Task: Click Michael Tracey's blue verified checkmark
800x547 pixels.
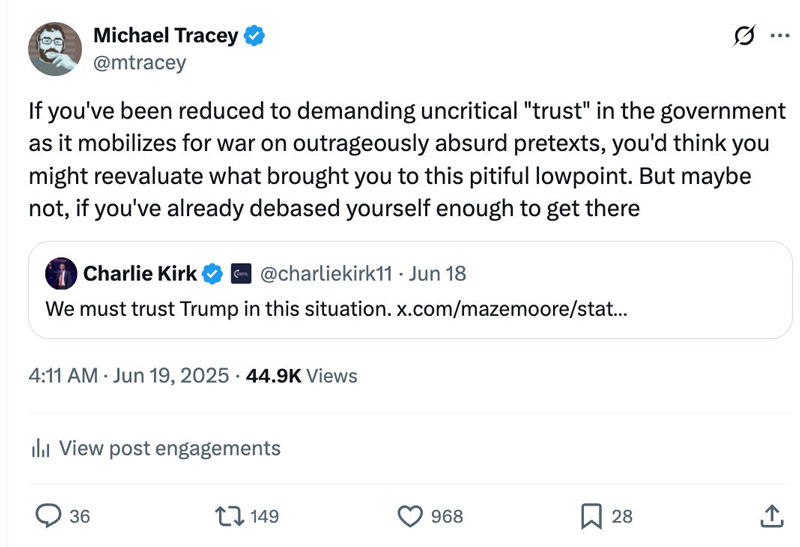Action: click(255, 36)
